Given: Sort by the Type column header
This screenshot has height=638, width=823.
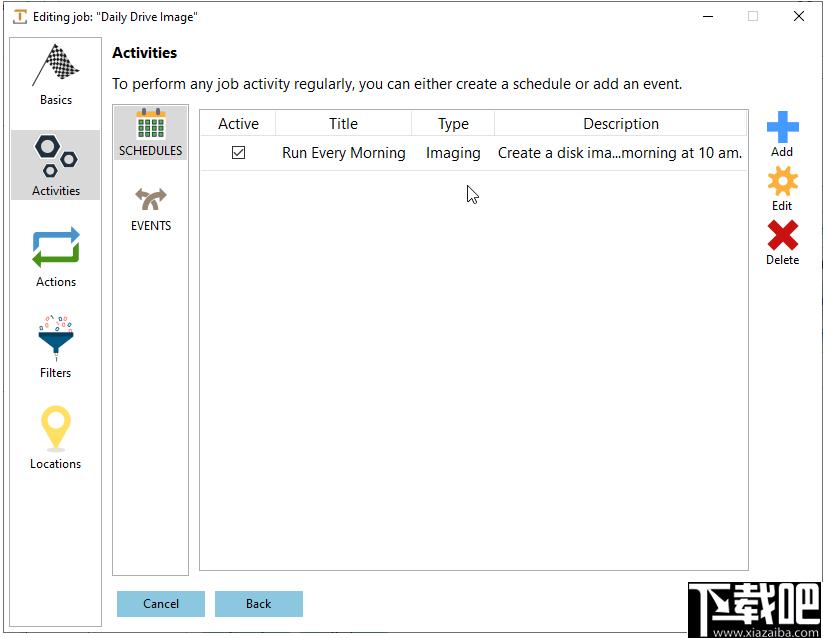Looking at the screenshot, I should (453, 124).
